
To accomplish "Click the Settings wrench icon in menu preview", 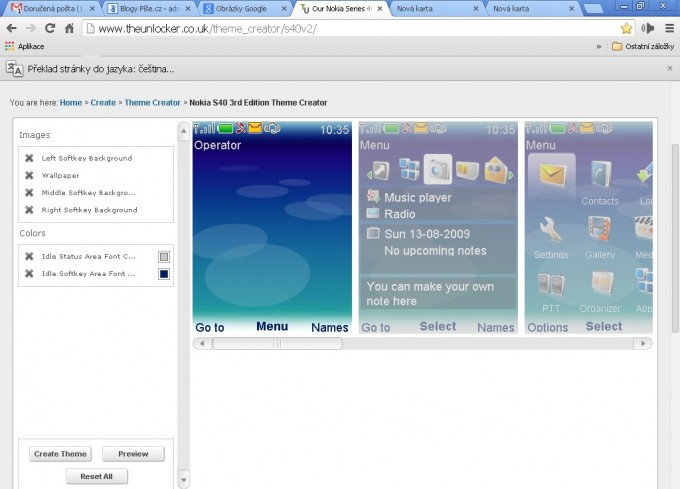I will 550,230.
